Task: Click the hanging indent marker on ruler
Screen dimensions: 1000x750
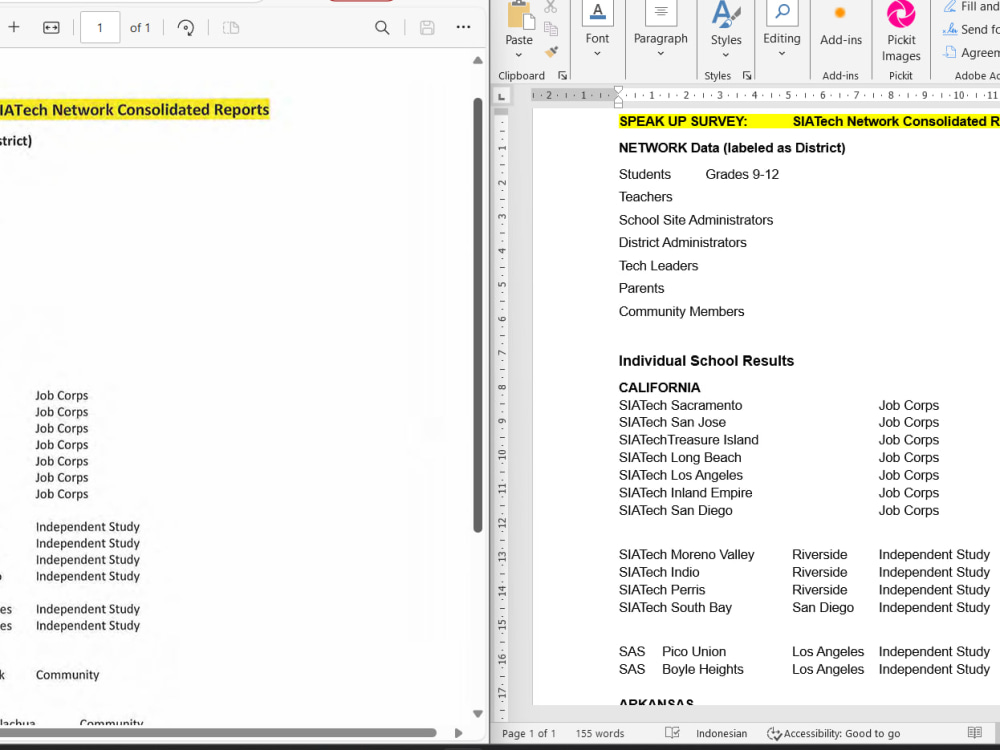Action: (618, 98)
